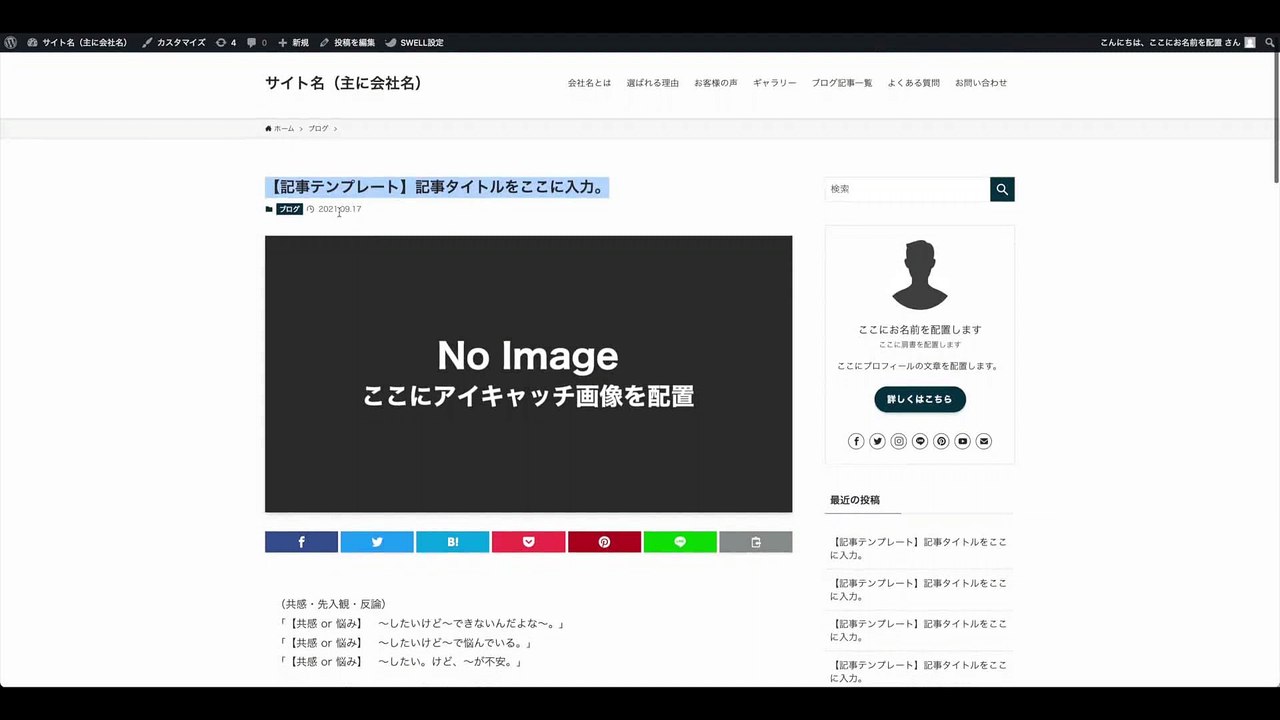
Task: Open the profile YouTube circle icon
Action: (x=962, y=441)
